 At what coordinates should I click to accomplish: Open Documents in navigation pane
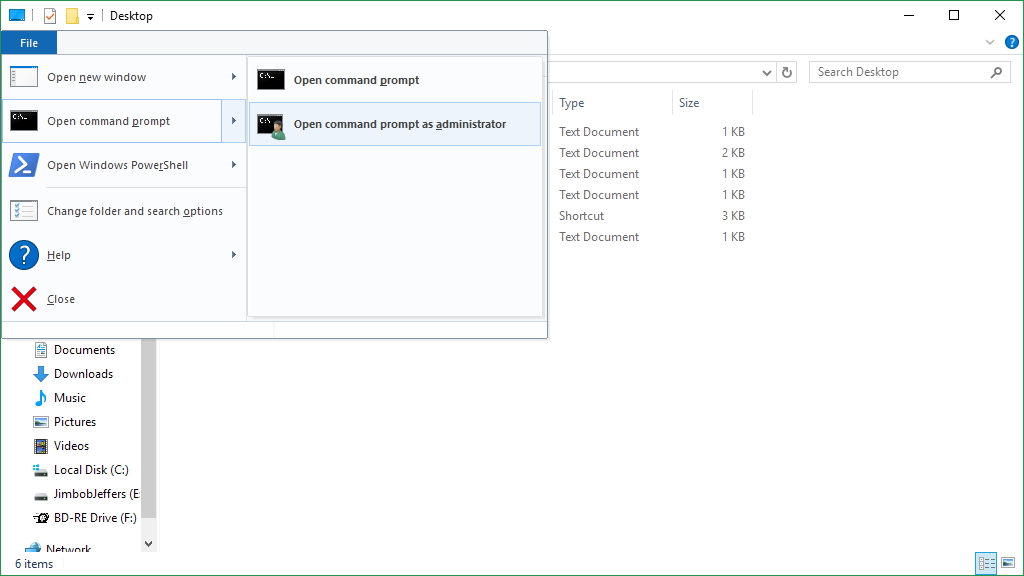(x=84, y=350)
